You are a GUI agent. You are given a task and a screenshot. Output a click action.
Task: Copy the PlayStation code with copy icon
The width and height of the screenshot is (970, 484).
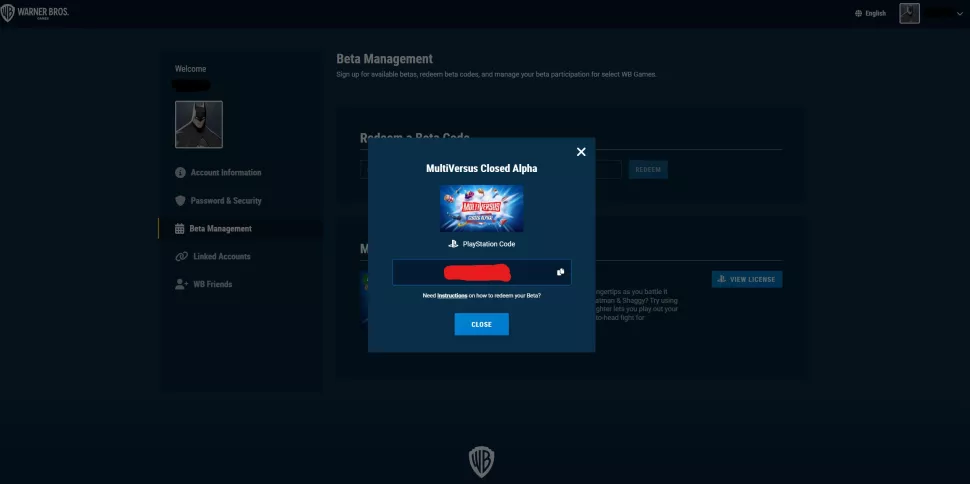click(x=561, y=272)
